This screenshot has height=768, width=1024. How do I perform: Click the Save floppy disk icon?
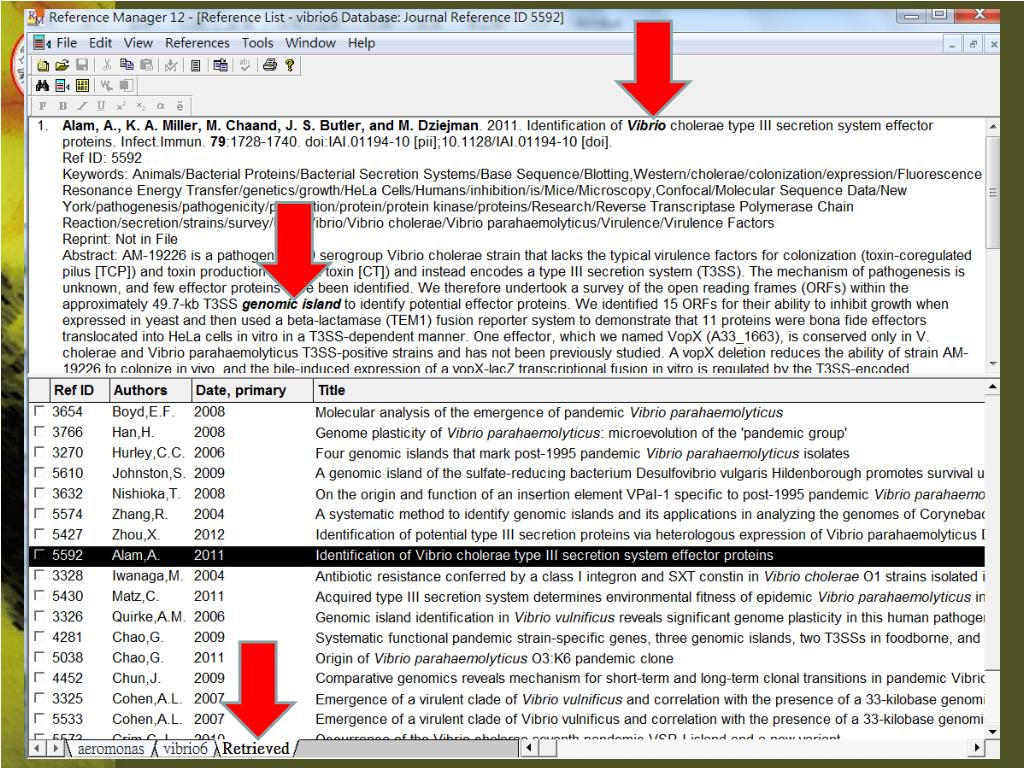[x=82, y=65]
